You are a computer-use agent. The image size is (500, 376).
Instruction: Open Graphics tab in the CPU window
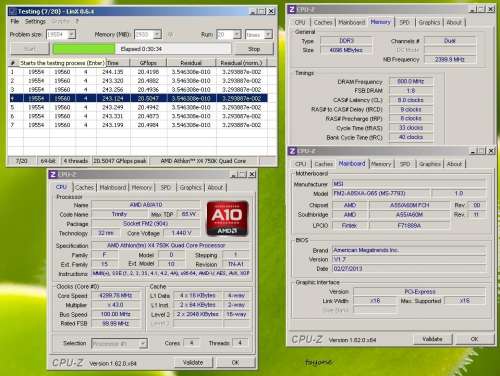click(x=191, y=188)
